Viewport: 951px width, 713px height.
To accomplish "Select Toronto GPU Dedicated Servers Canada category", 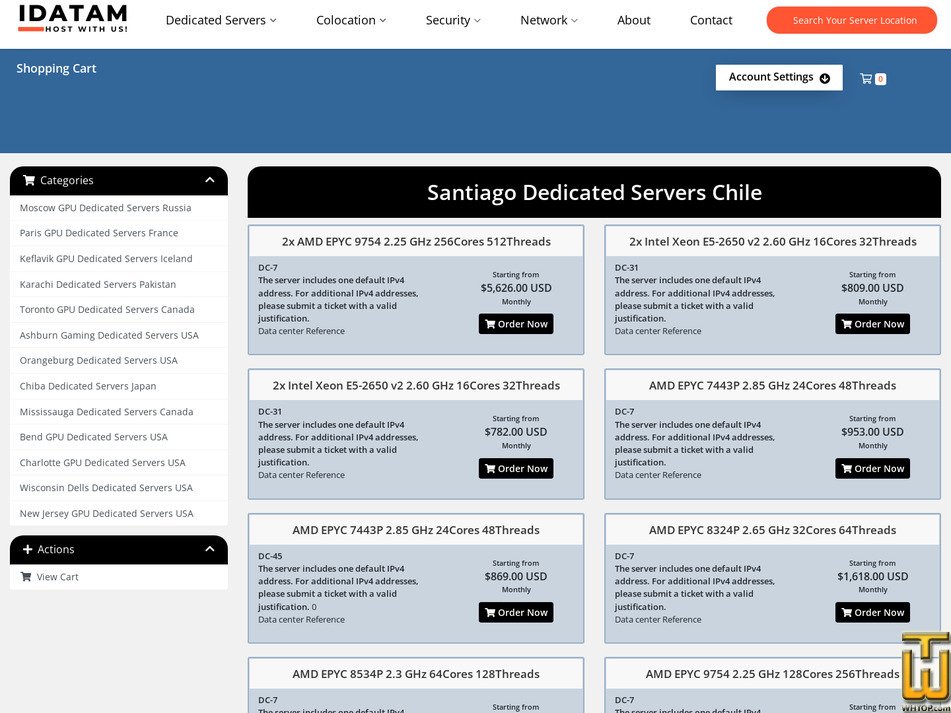I will [x=107, y=310].
